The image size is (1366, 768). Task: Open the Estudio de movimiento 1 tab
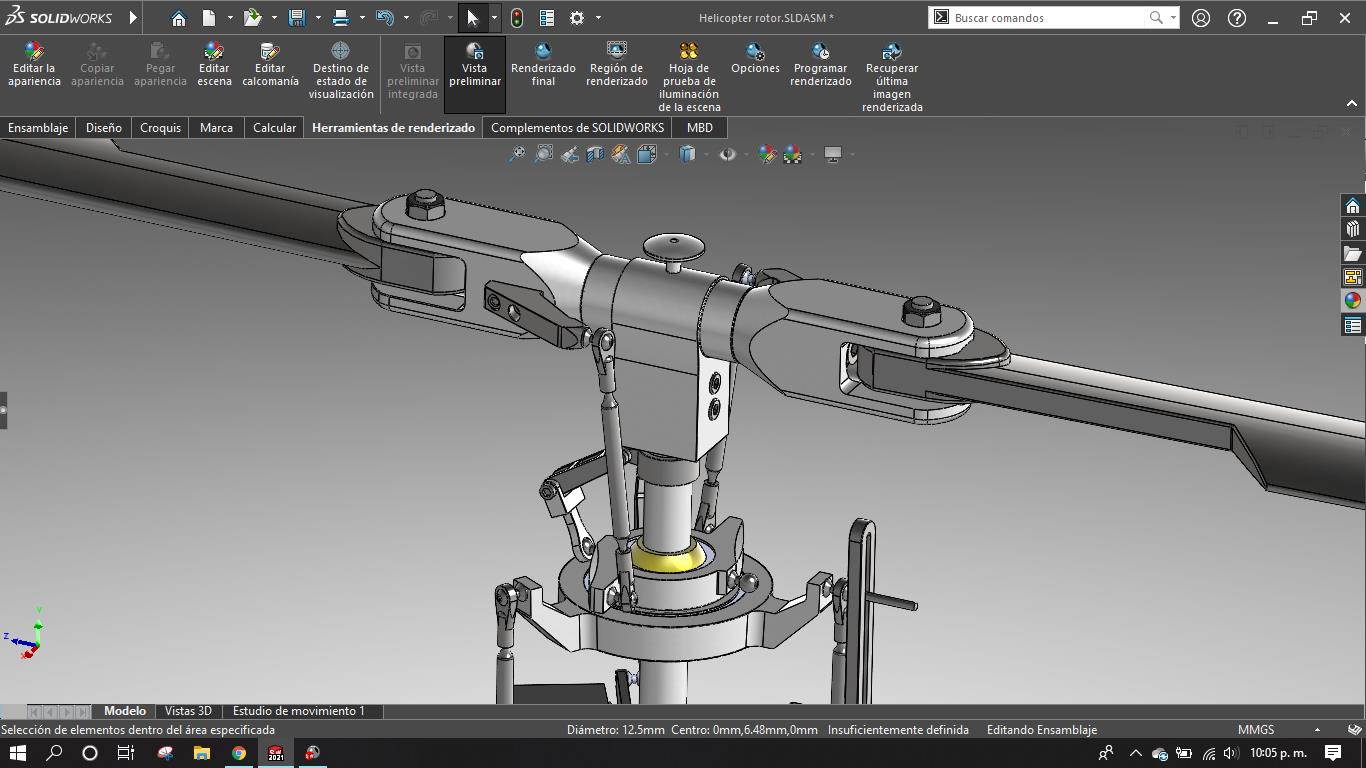(298, 711)
